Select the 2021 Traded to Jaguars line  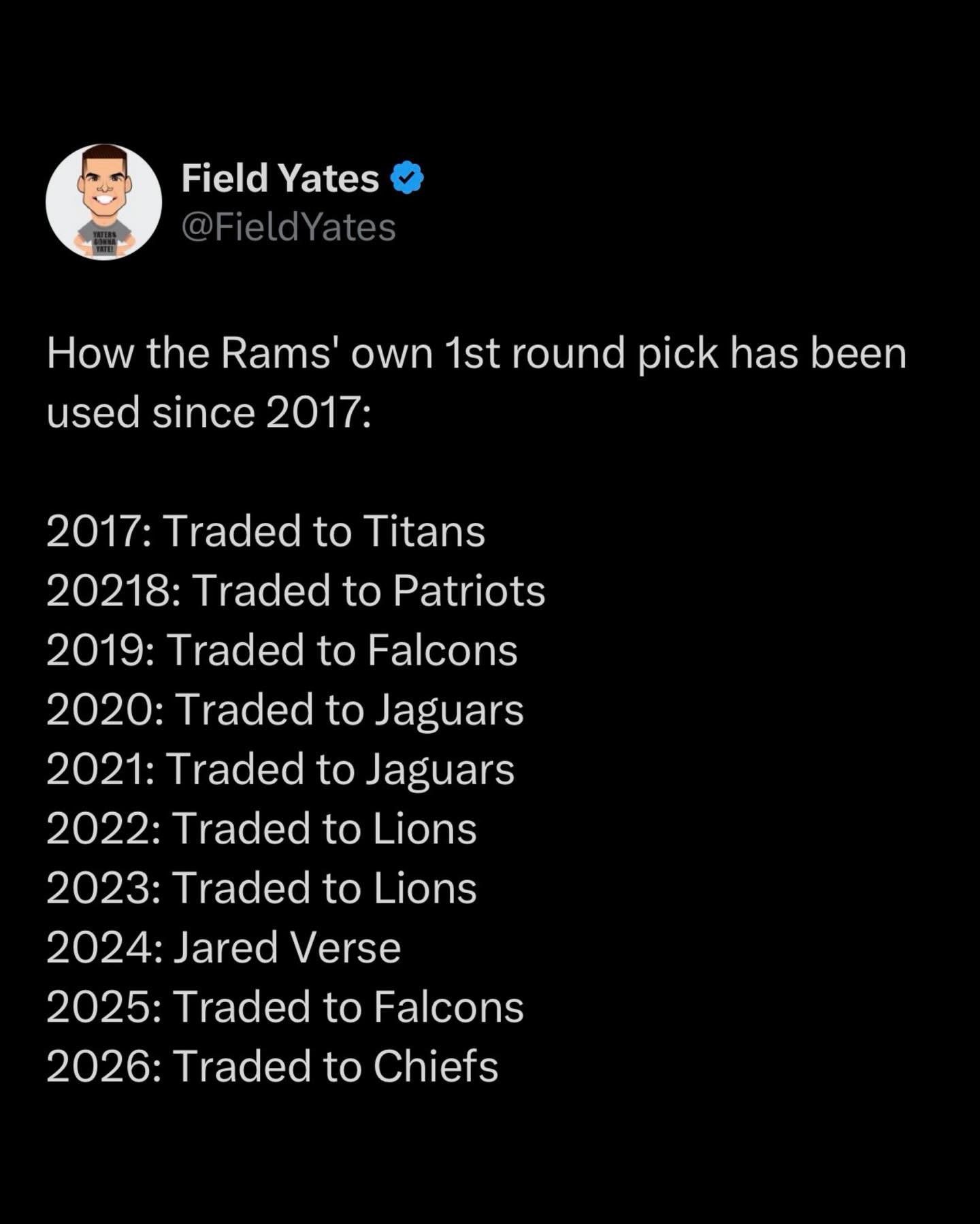pyautogui.click(x=280, y=769)
